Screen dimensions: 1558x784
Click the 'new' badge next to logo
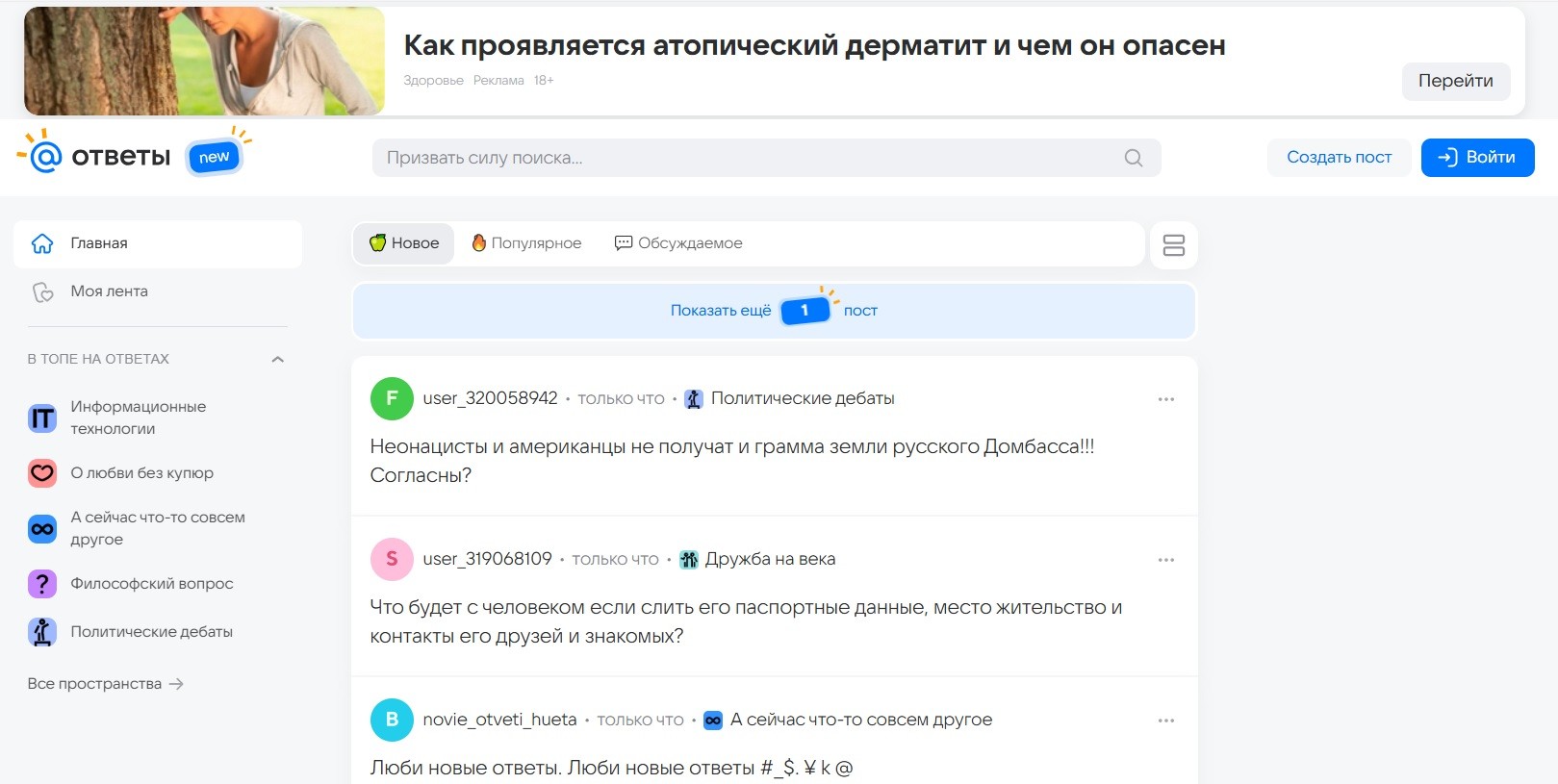[x=216, y=157]
